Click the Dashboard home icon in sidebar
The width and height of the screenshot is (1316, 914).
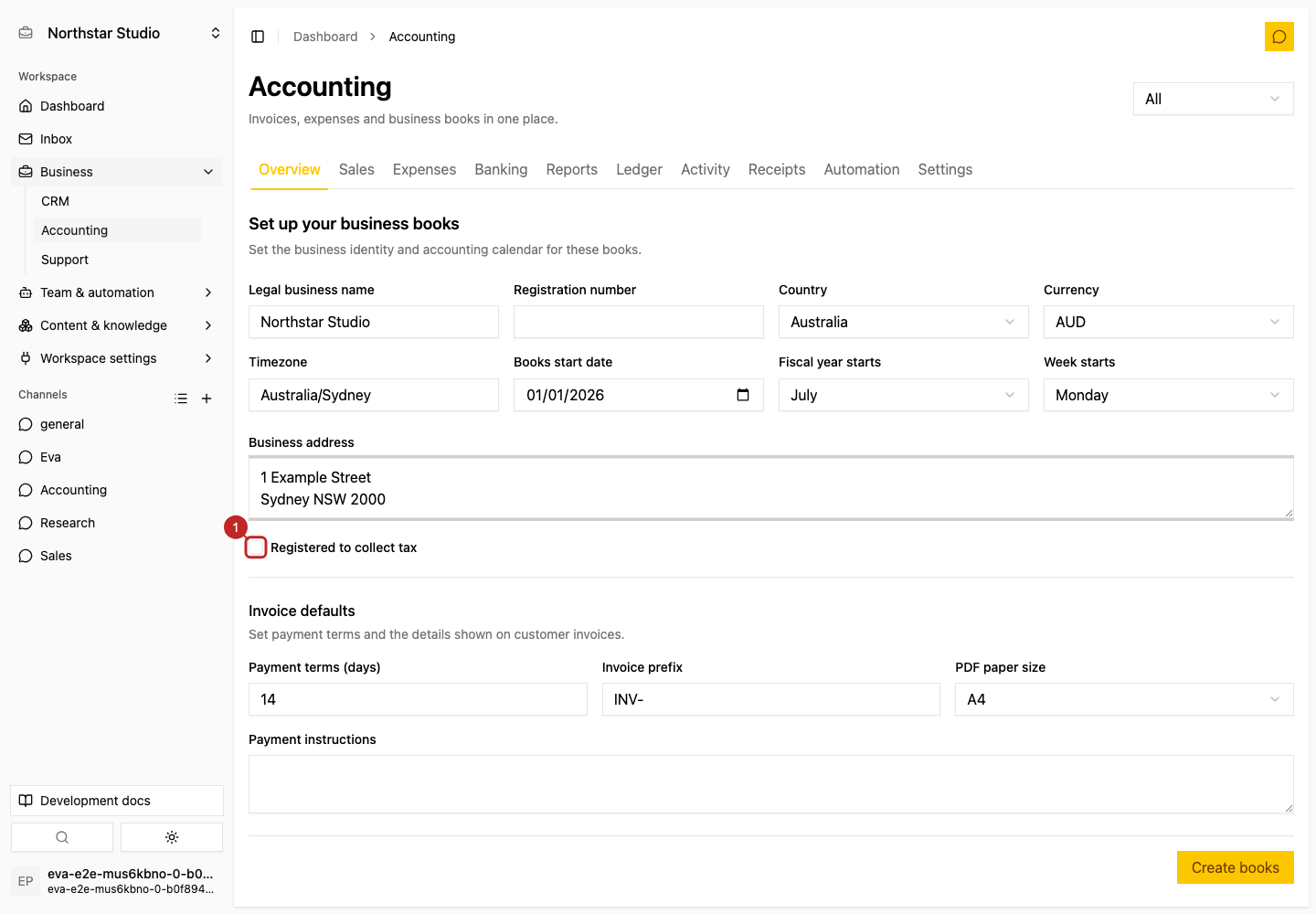click(26, 106)
